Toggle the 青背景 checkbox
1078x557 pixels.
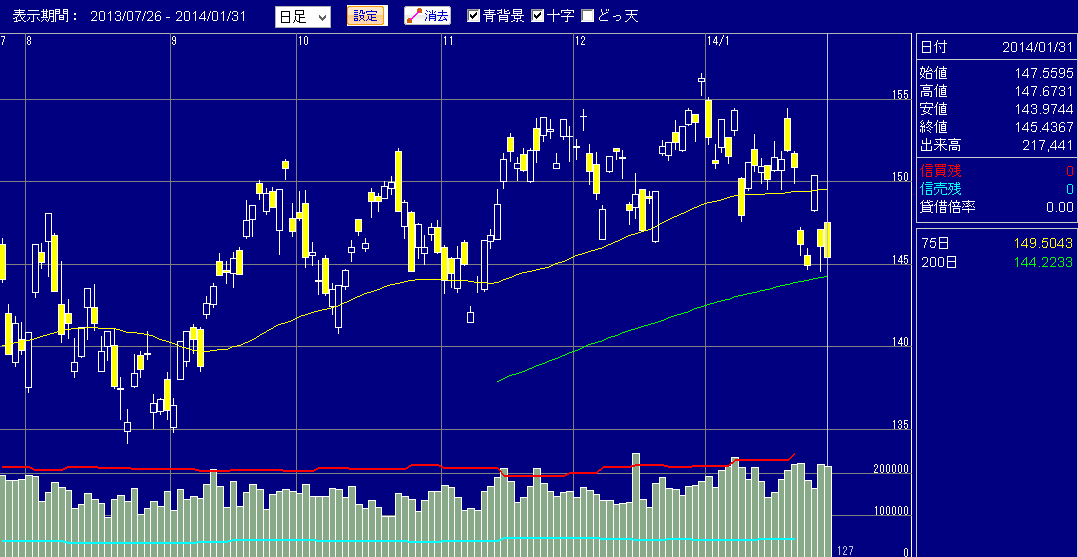tap(474, 16)
